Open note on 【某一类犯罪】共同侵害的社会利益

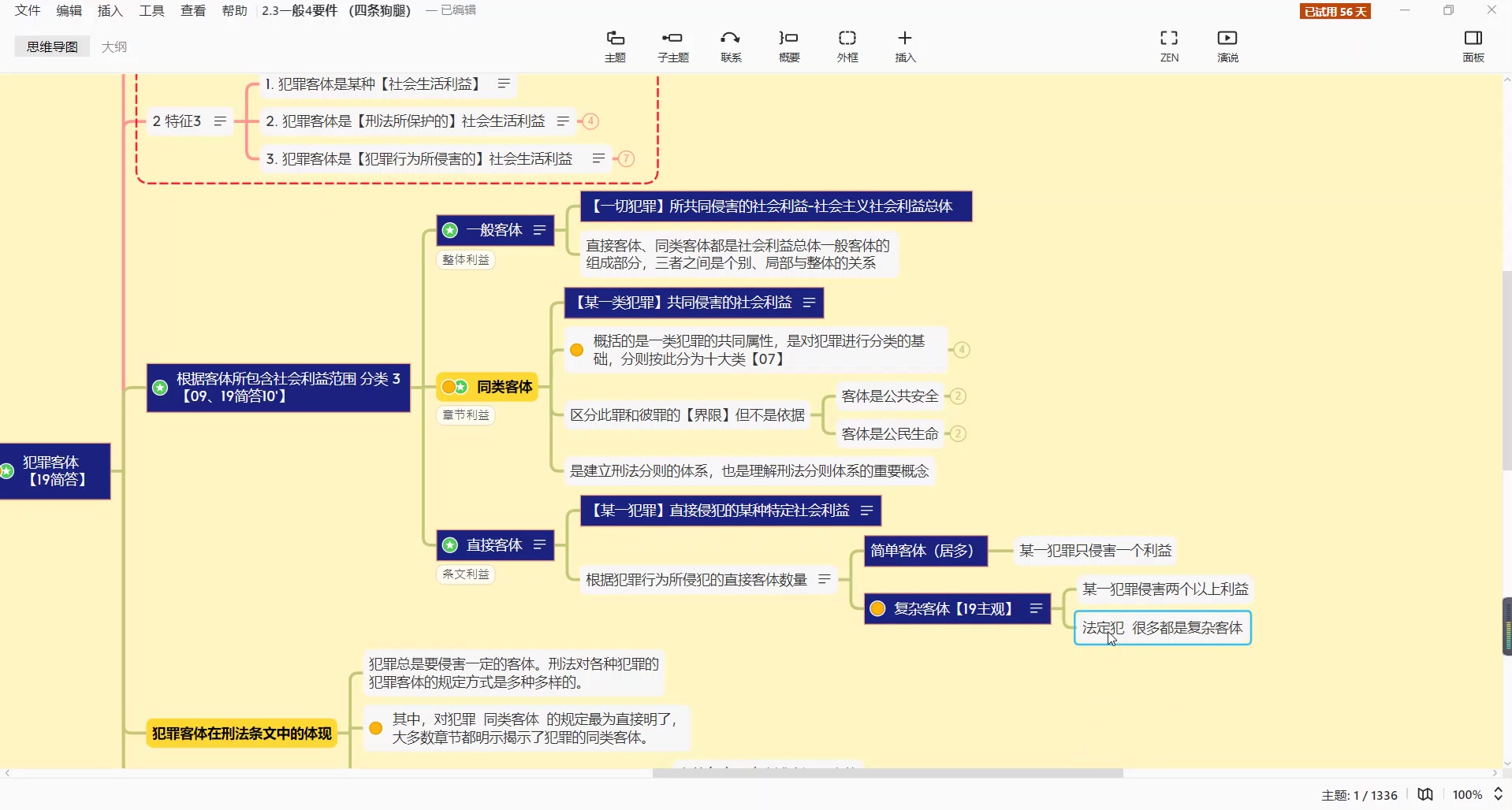point(809,303)
